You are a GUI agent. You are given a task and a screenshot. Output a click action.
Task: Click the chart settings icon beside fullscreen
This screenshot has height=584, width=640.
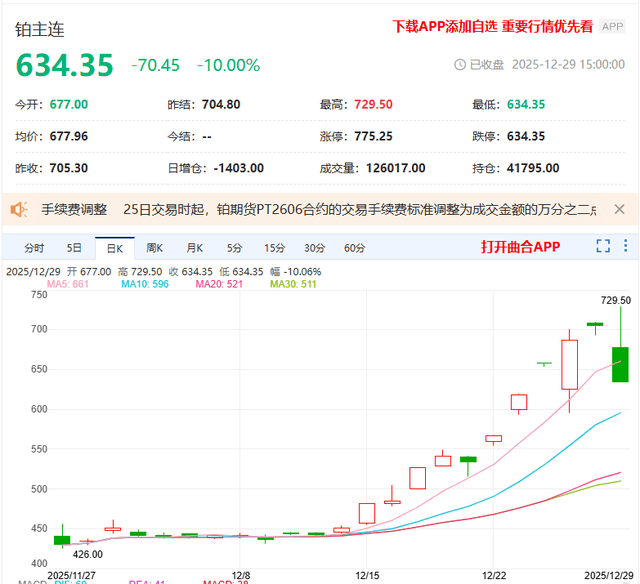point(626,247)
